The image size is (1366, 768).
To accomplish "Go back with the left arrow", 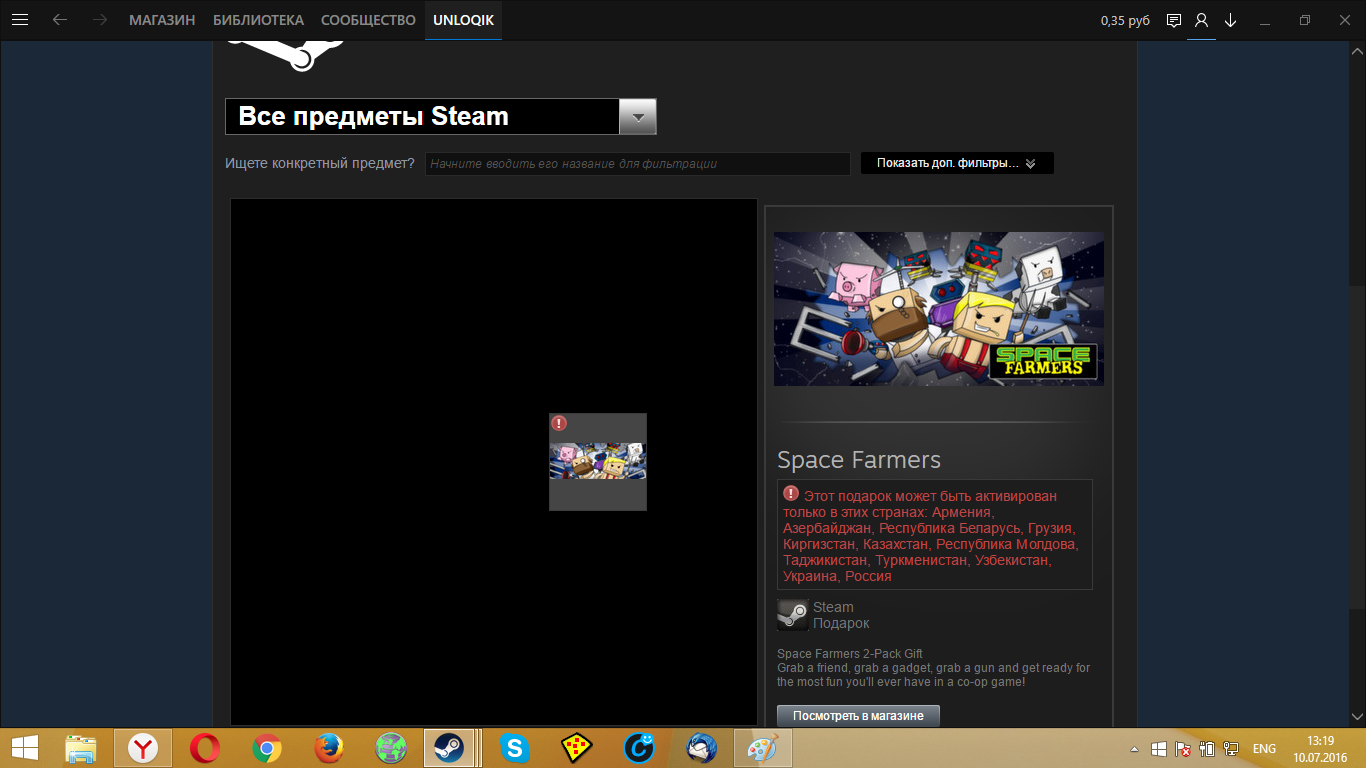I will coord(60,20).
